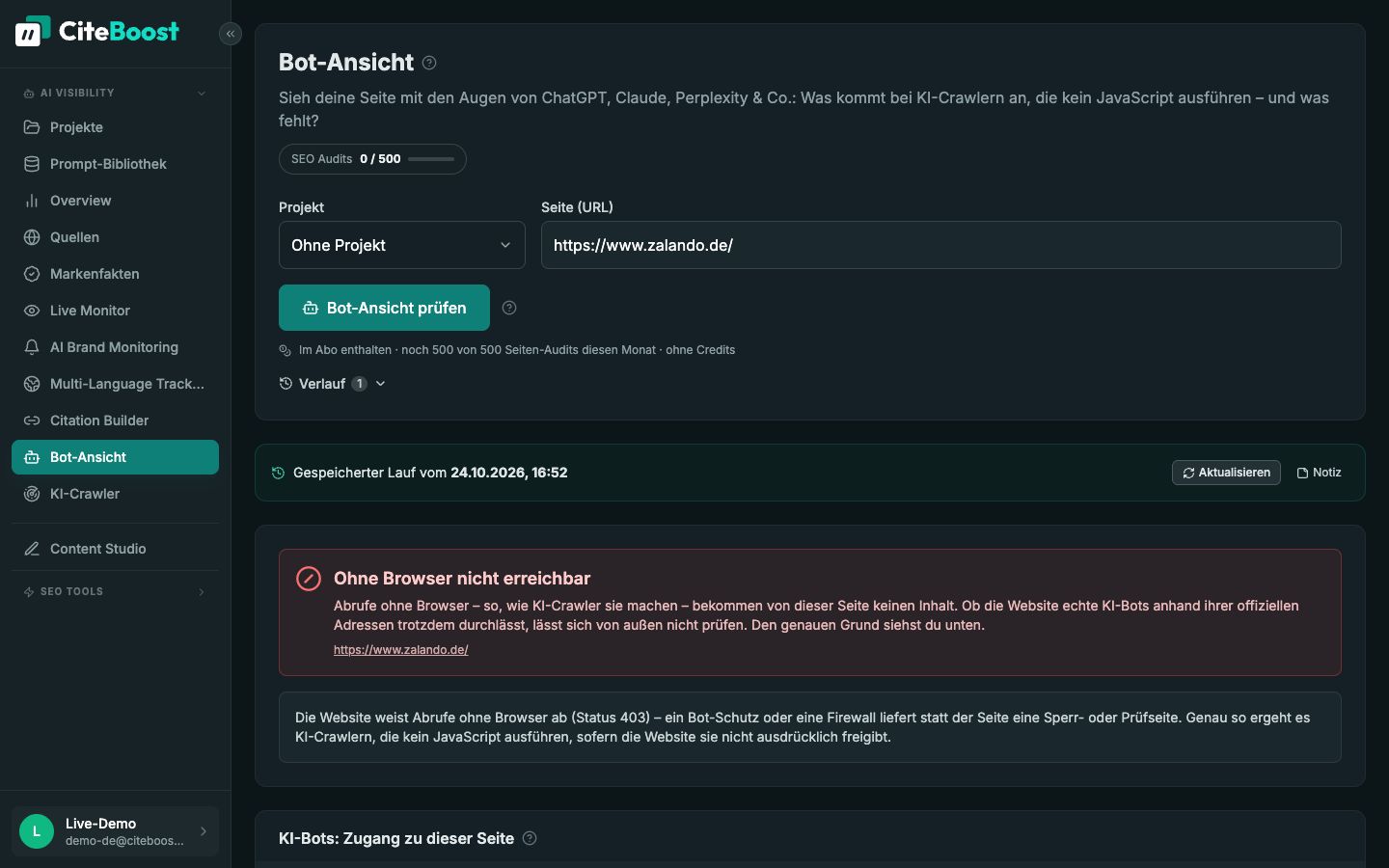This screenshot has height=868, width=1389.
Task: Open Quellen via its globe icon
Action: coord(32,237)
